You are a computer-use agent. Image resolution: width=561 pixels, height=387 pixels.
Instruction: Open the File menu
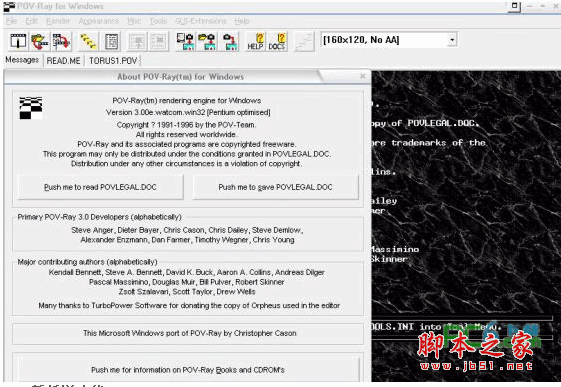coord(11,21)
